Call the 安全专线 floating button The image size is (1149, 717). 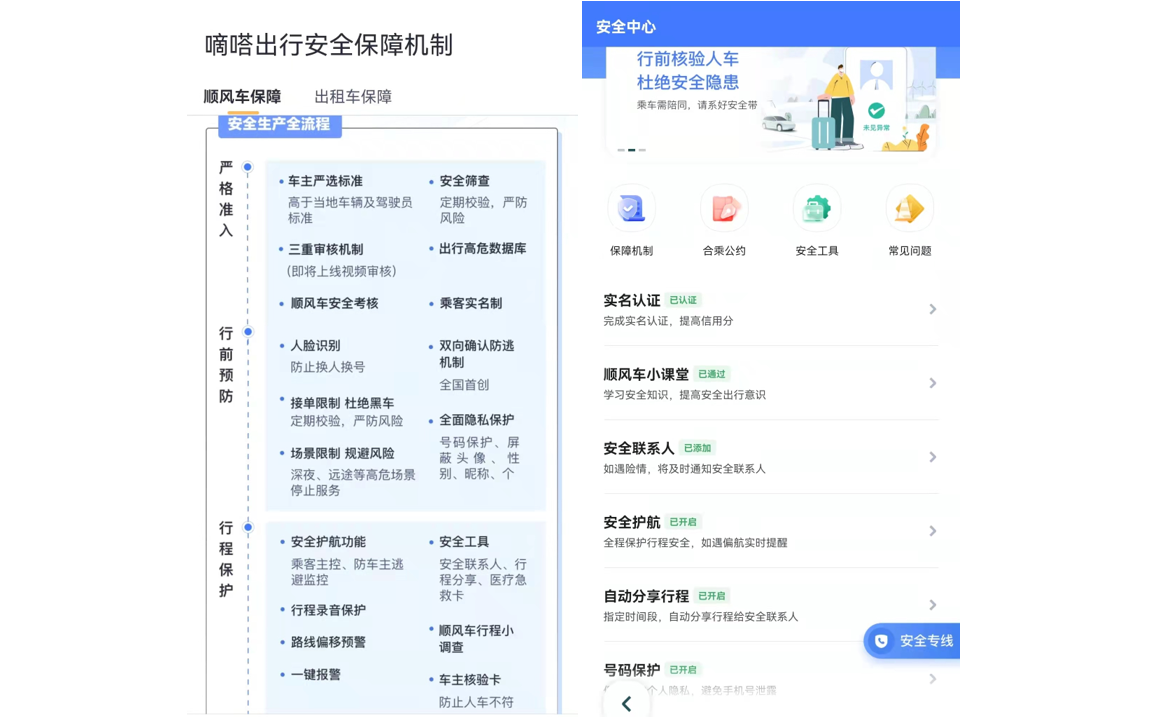click(912, 641)
